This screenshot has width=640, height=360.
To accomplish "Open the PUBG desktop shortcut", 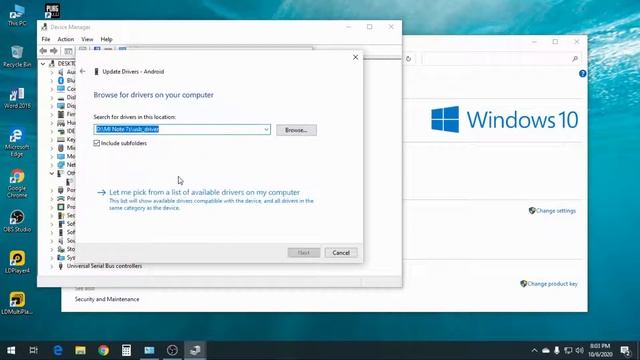I will coord(52,11).
